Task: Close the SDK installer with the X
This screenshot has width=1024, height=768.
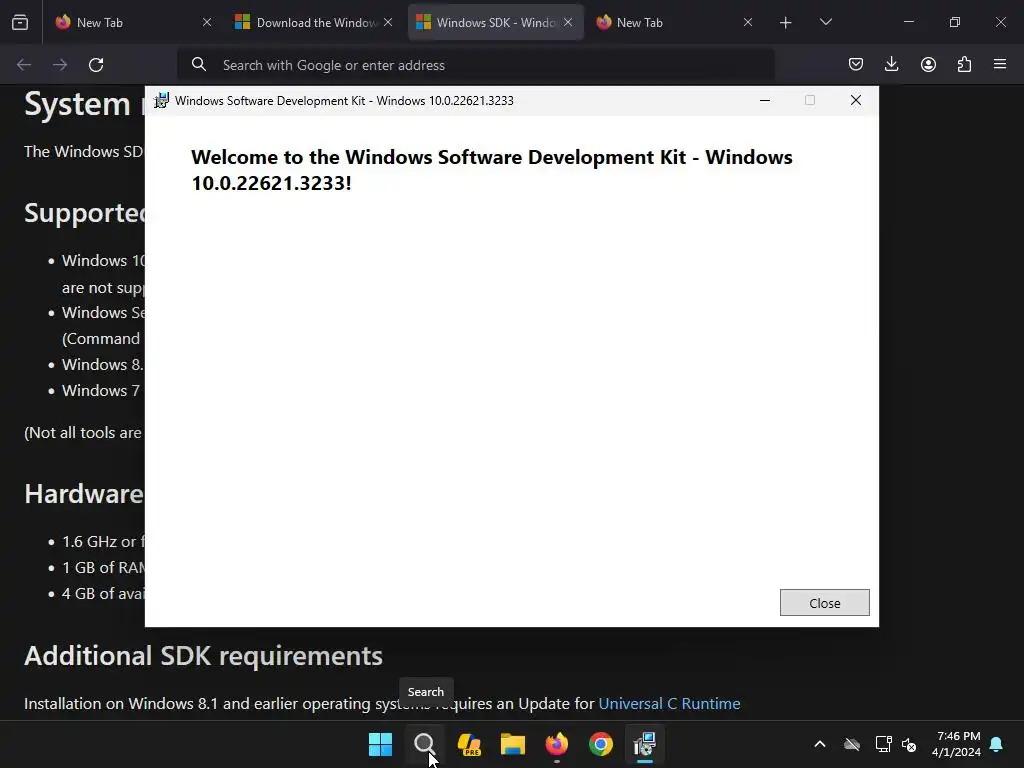Action: pos(856,100)
